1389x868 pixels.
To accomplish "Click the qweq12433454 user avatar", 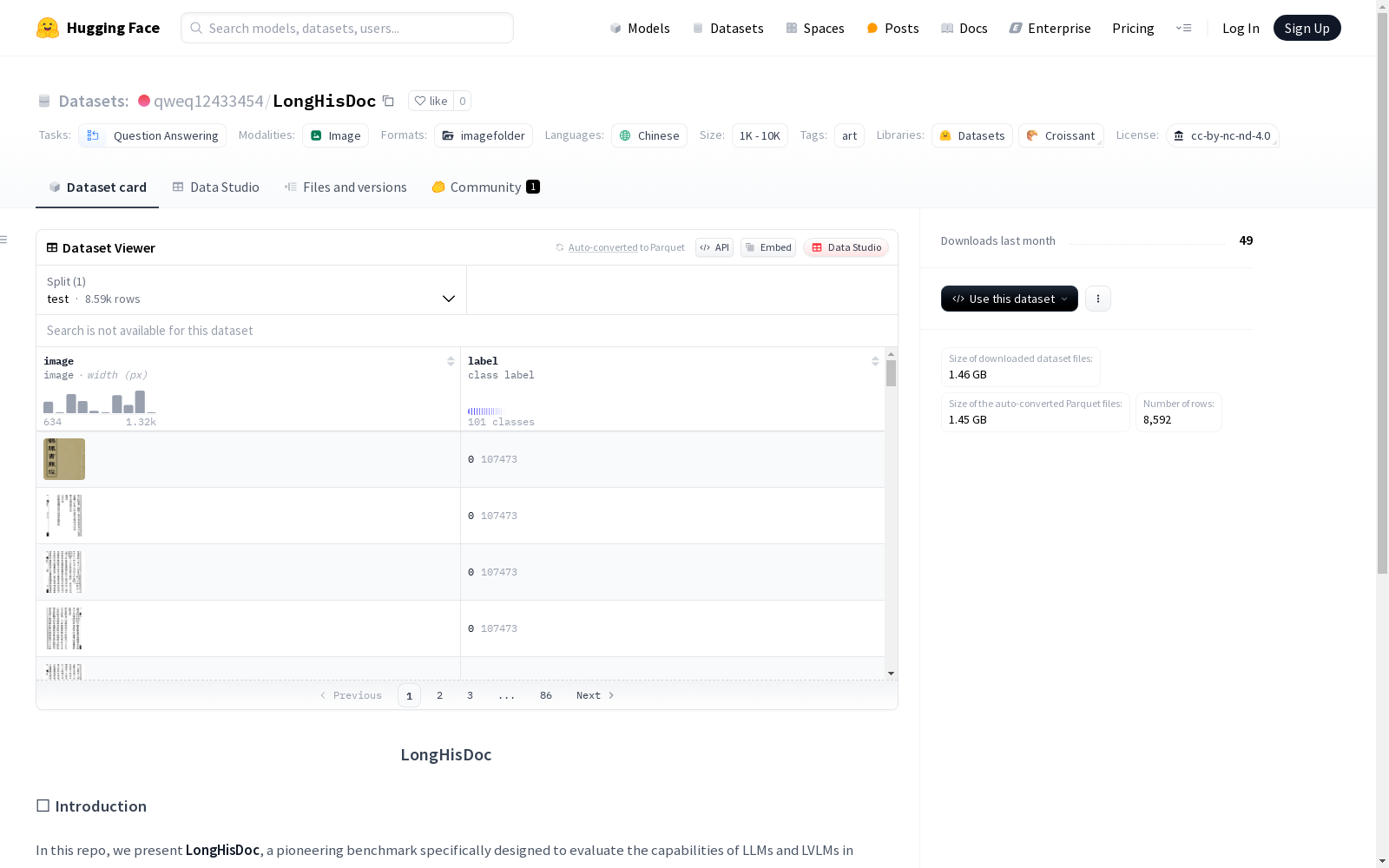I will 144,101.
